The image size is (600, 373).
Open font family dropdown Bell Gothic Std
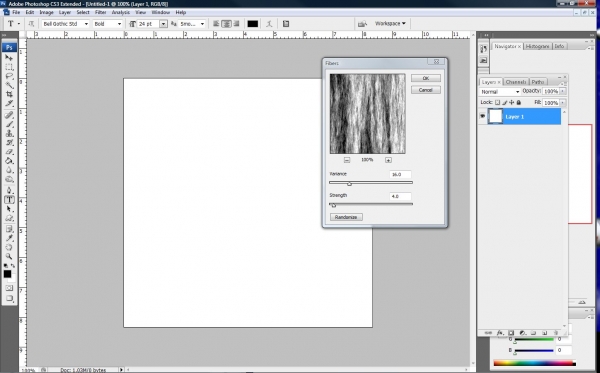pos(86,24)
